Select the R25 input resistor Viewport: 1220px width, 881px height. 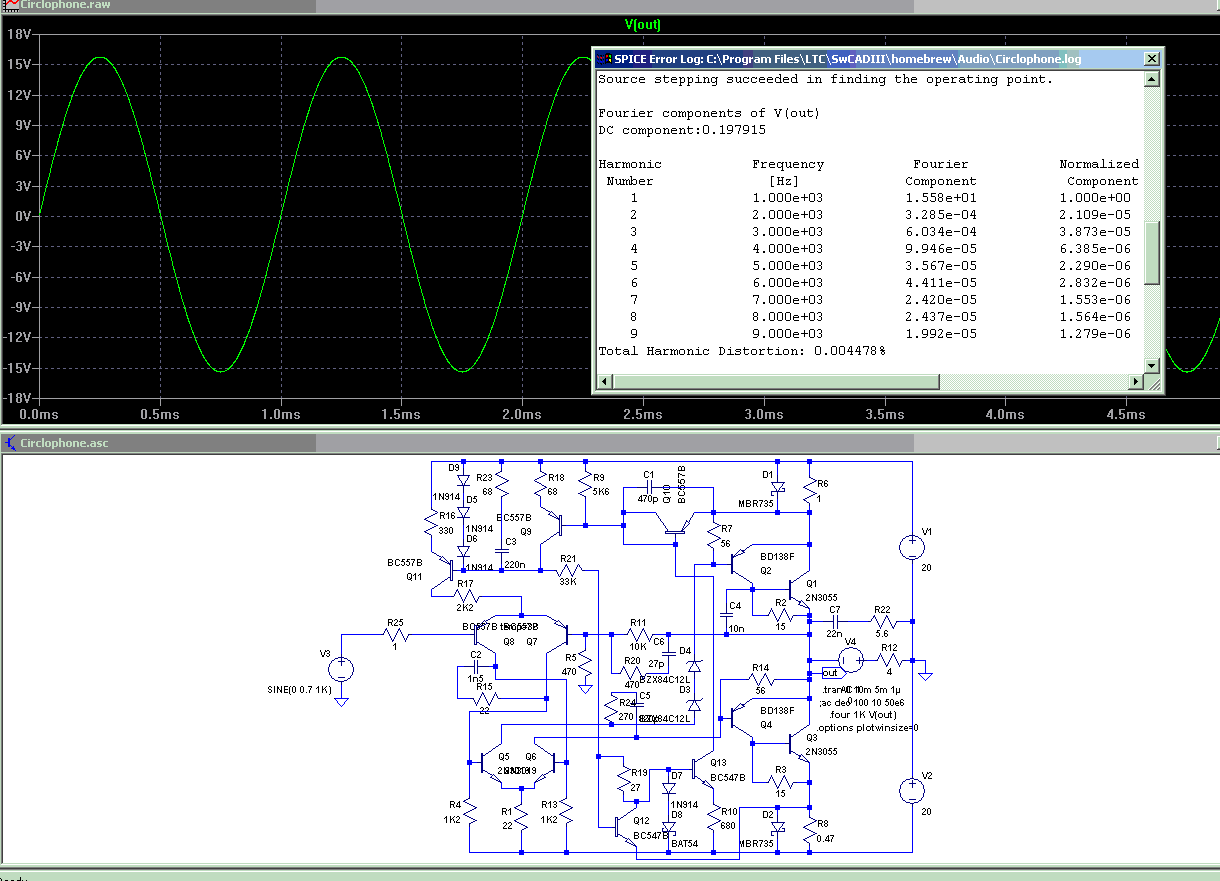[x=397, y=634]
